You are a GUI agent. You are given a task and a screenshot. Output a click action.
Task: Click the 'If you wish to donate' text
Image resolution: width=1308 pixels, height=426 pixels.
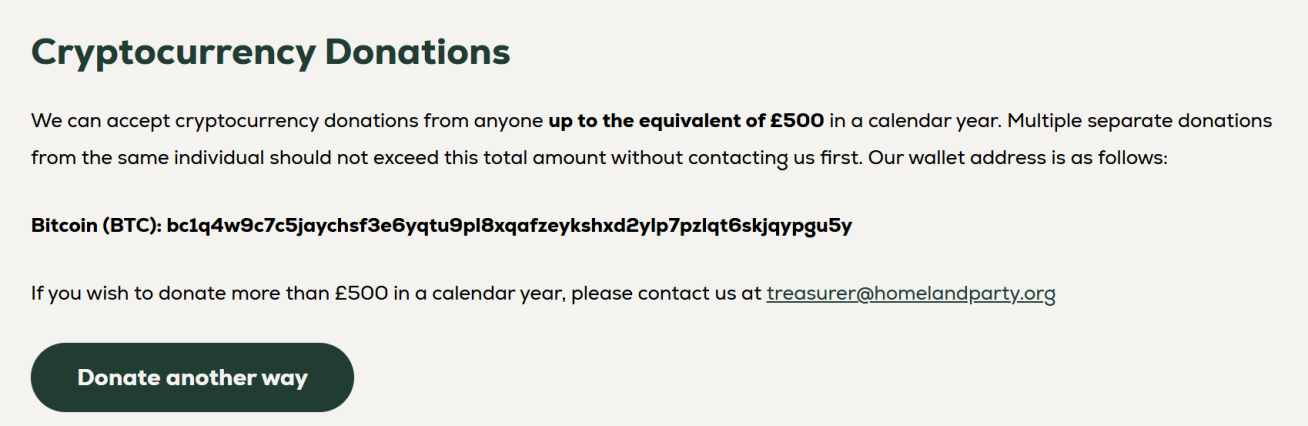point(119,295)
